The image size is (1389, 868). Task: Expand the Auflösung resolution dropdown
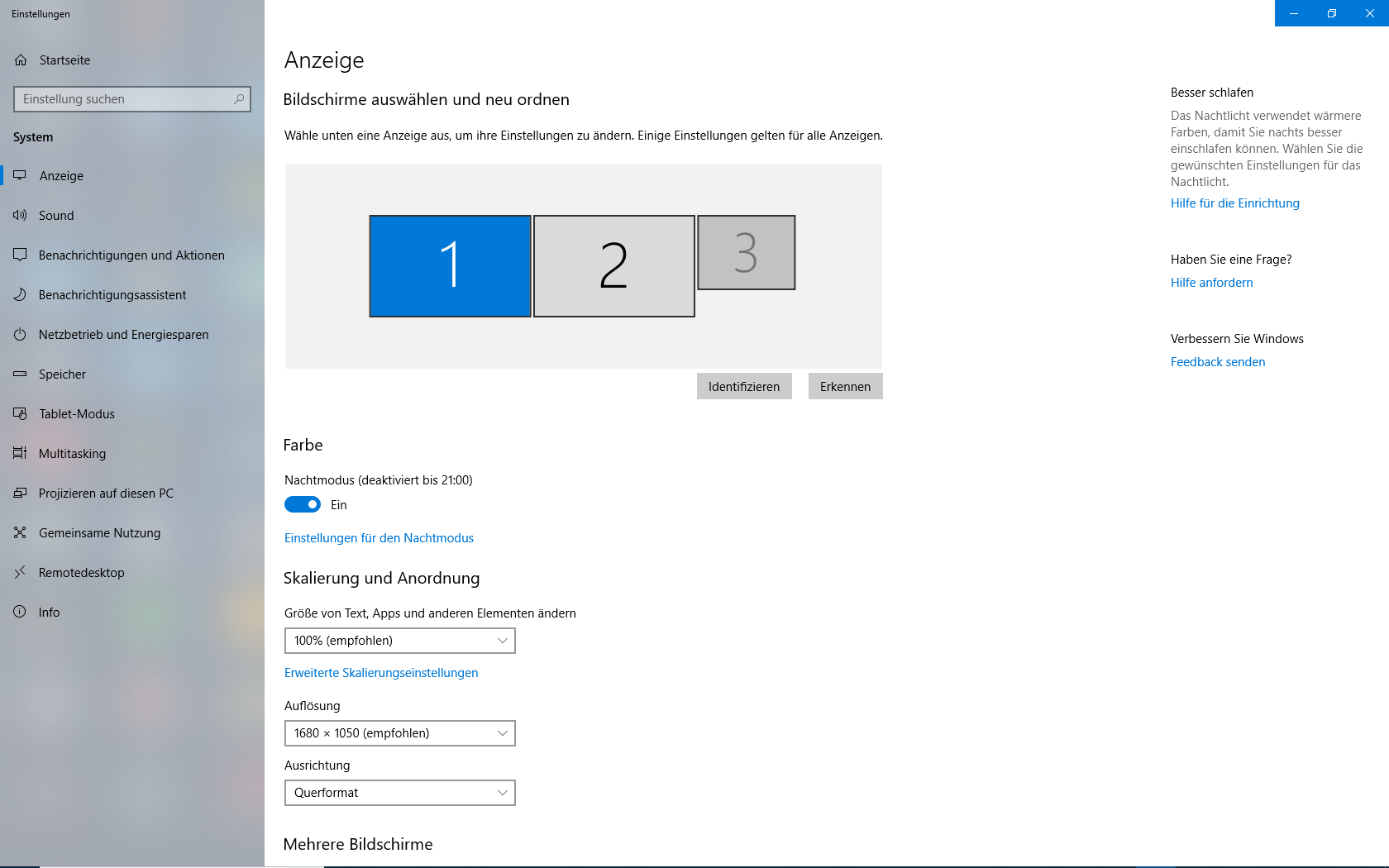click(399, 733)
